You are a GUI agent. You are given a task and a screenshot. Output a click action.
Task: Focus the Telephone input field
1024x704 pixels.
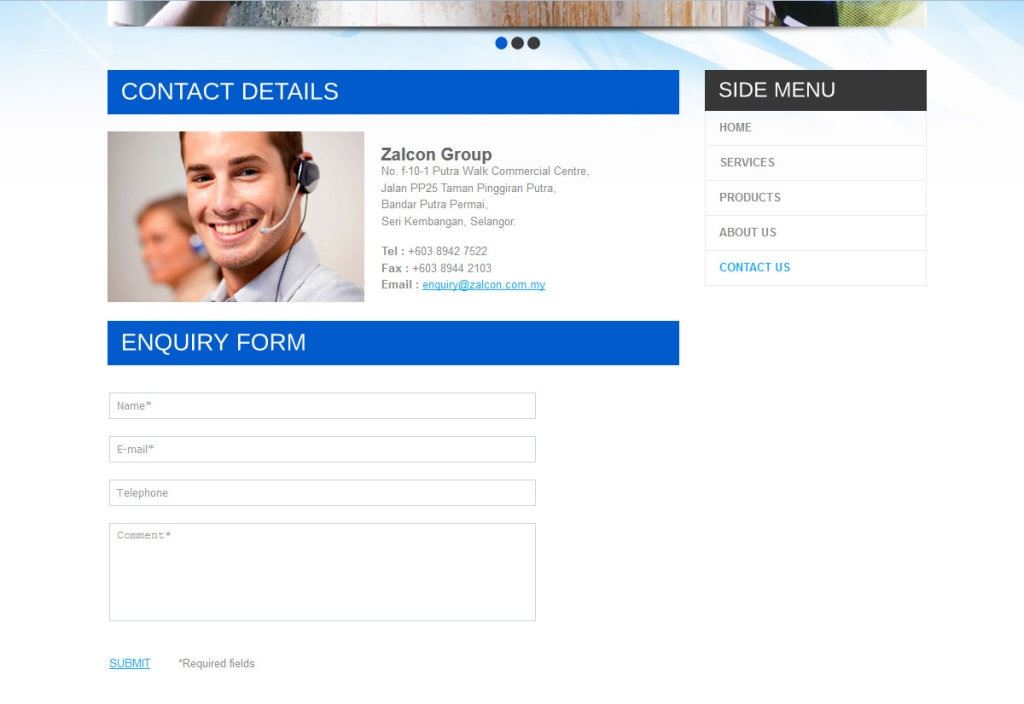point(322,493)
